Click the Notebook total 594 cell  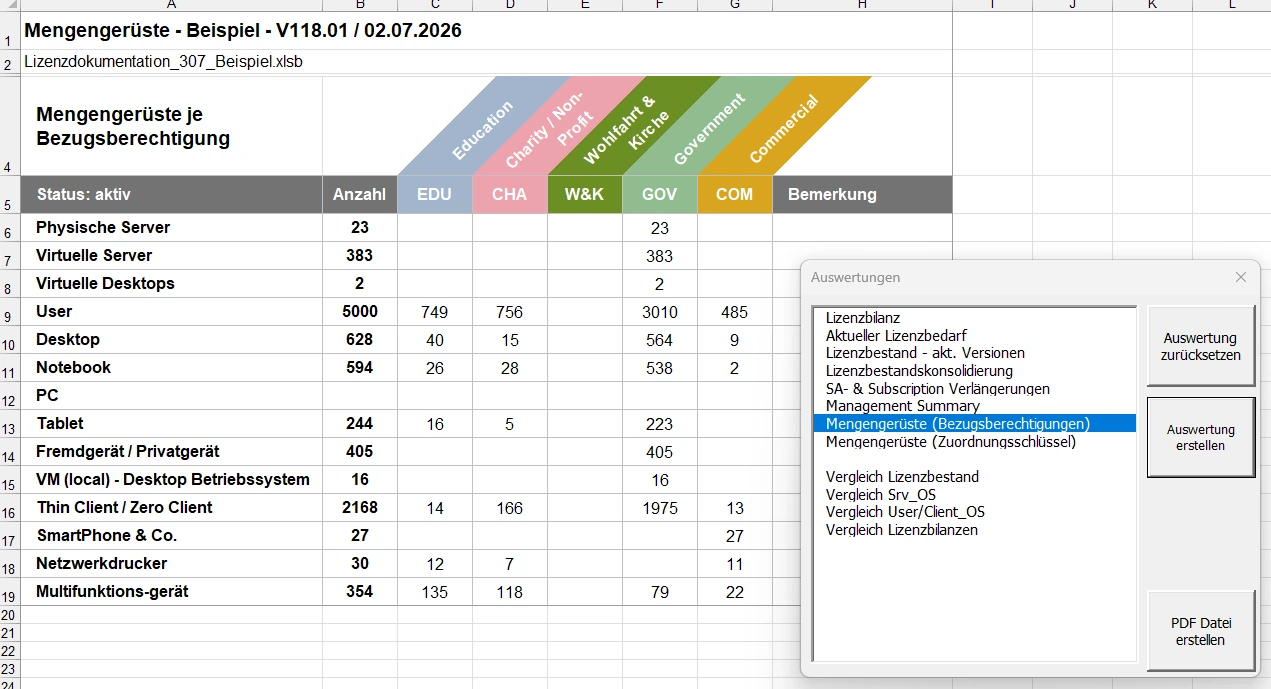[360, 367]
